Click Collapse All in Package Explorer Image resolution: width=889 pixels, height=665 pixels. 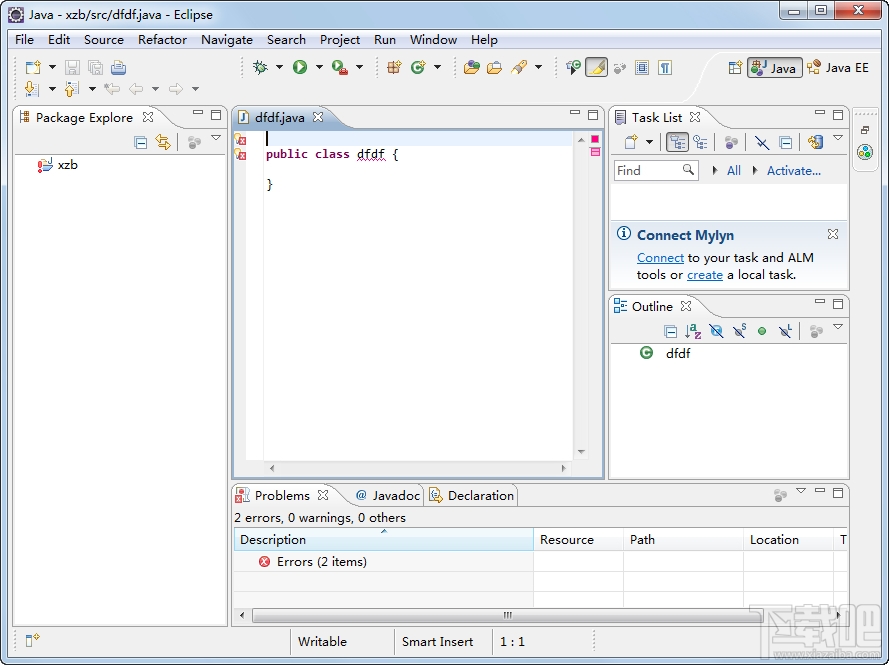[141, 143]
